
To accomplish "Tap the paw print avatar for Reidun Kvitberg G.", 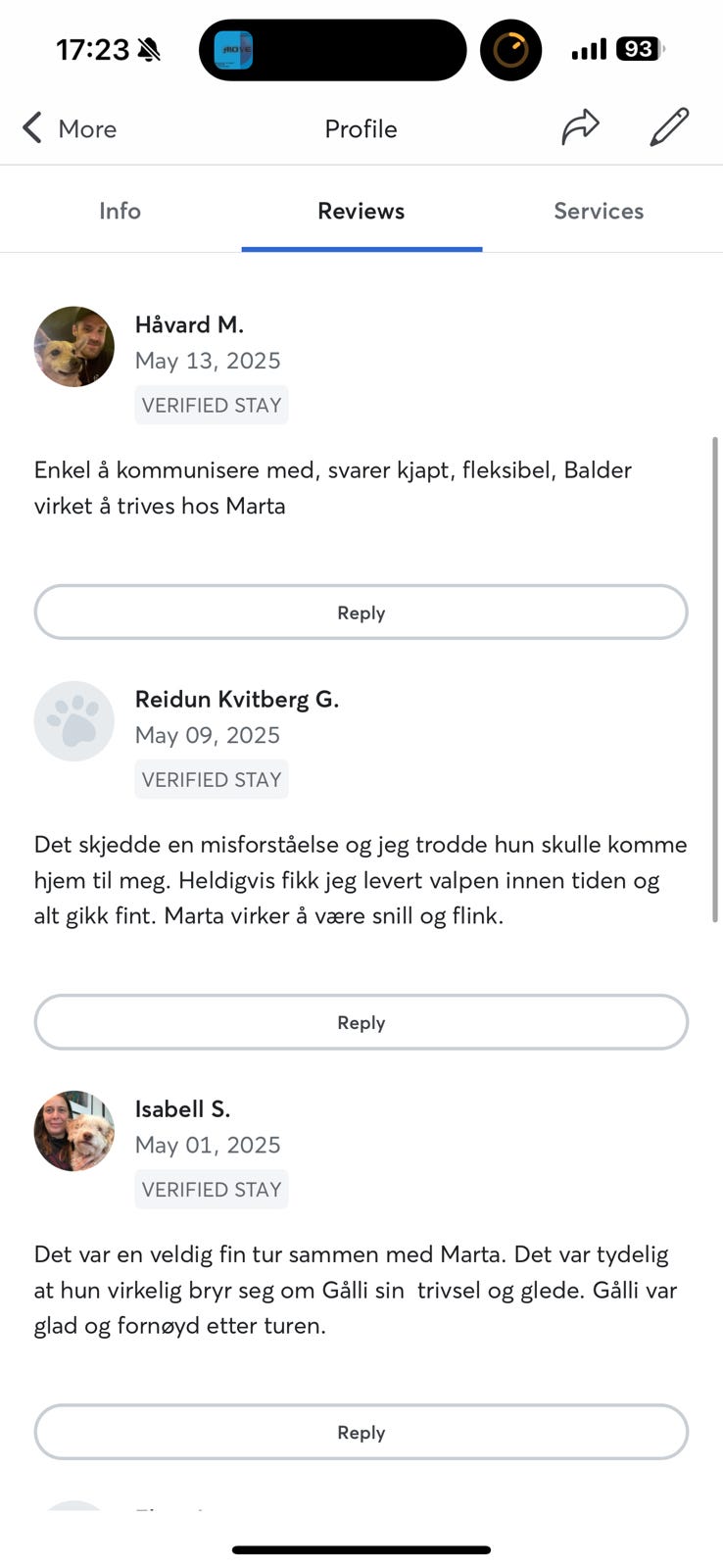I will 73,720.
